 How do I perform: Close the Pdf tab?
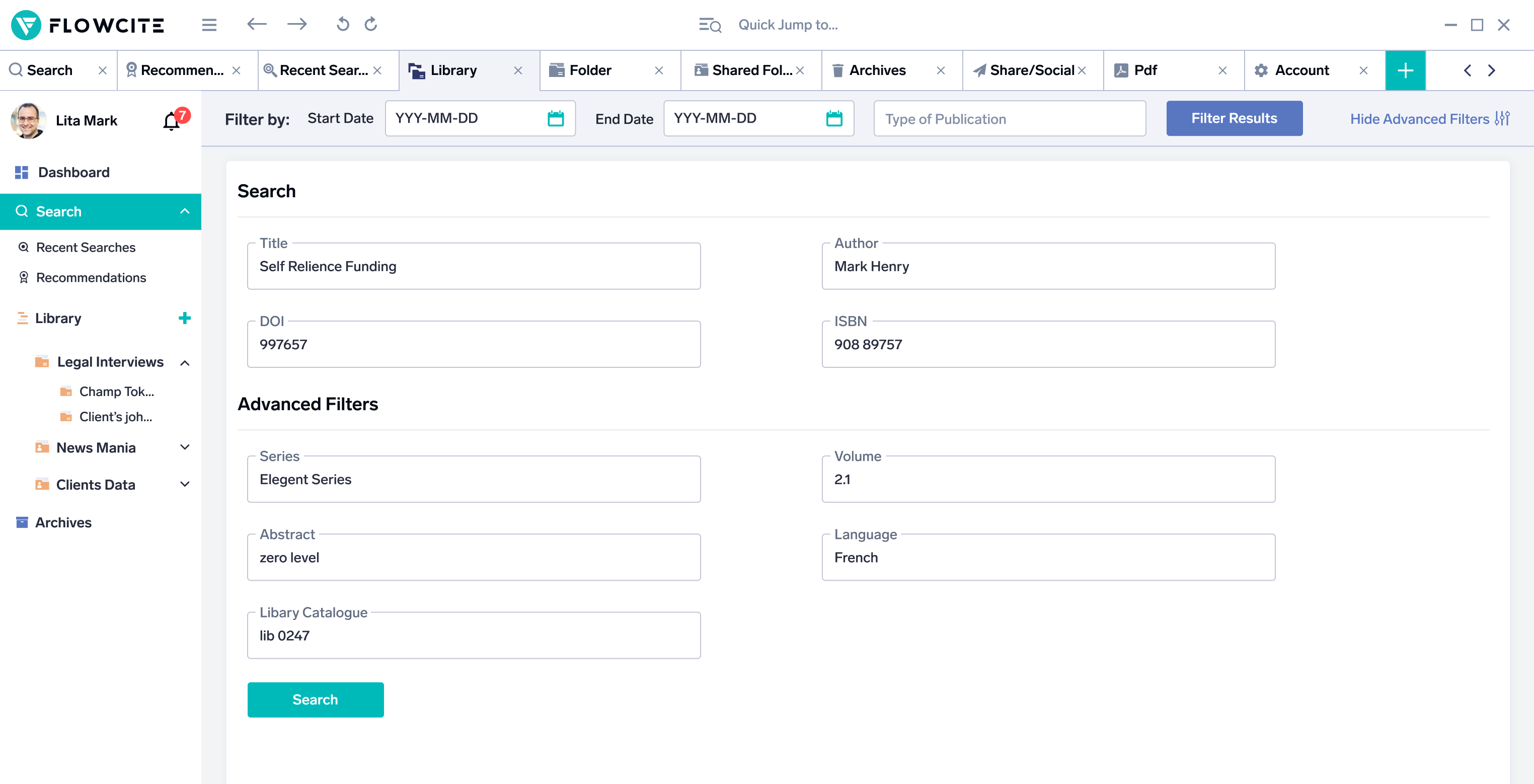(1222, 70)
